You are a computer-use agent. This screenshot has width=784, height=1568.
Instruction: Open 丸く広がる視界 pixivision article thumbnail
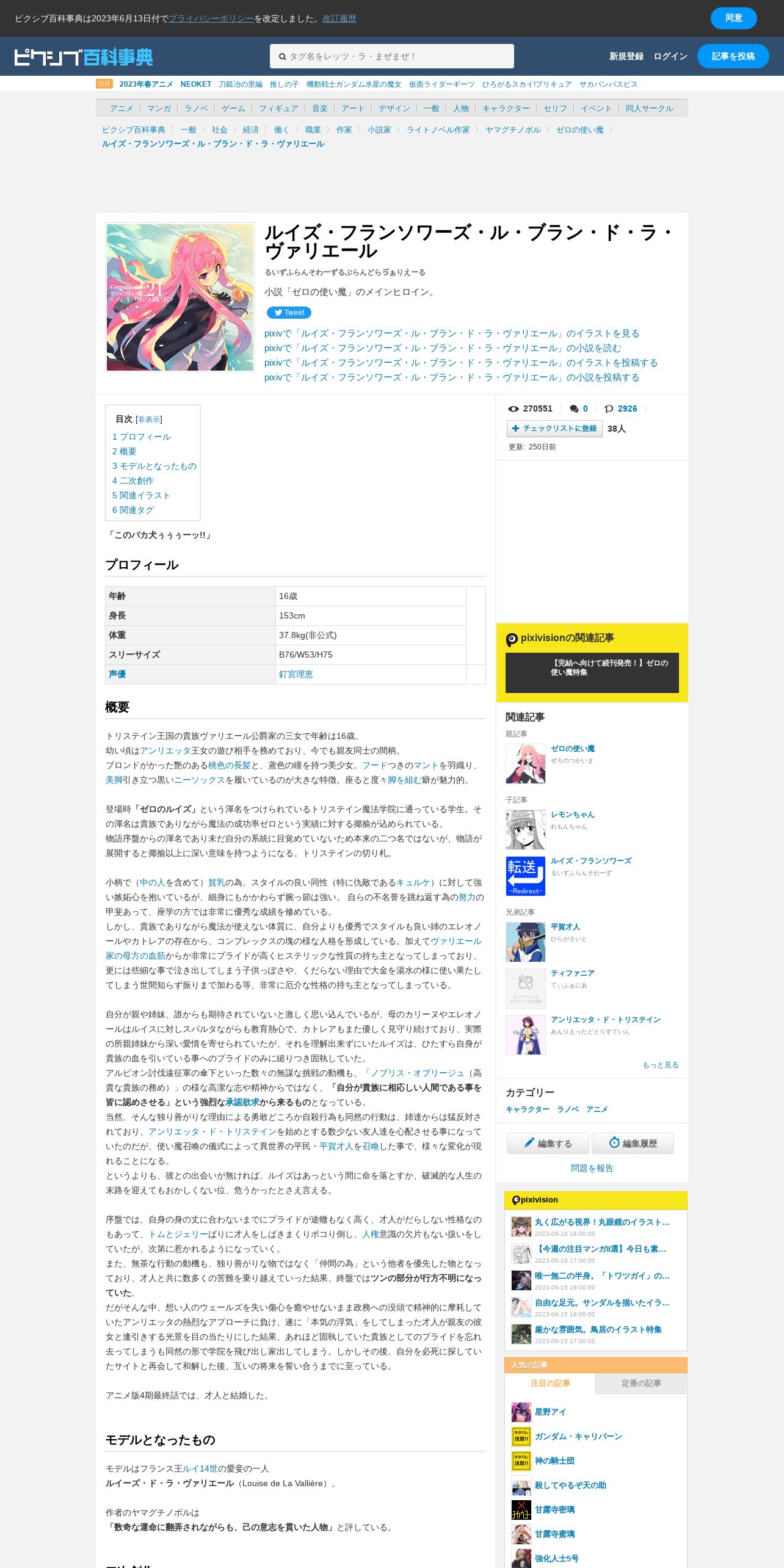click(x=521, y=1227)
